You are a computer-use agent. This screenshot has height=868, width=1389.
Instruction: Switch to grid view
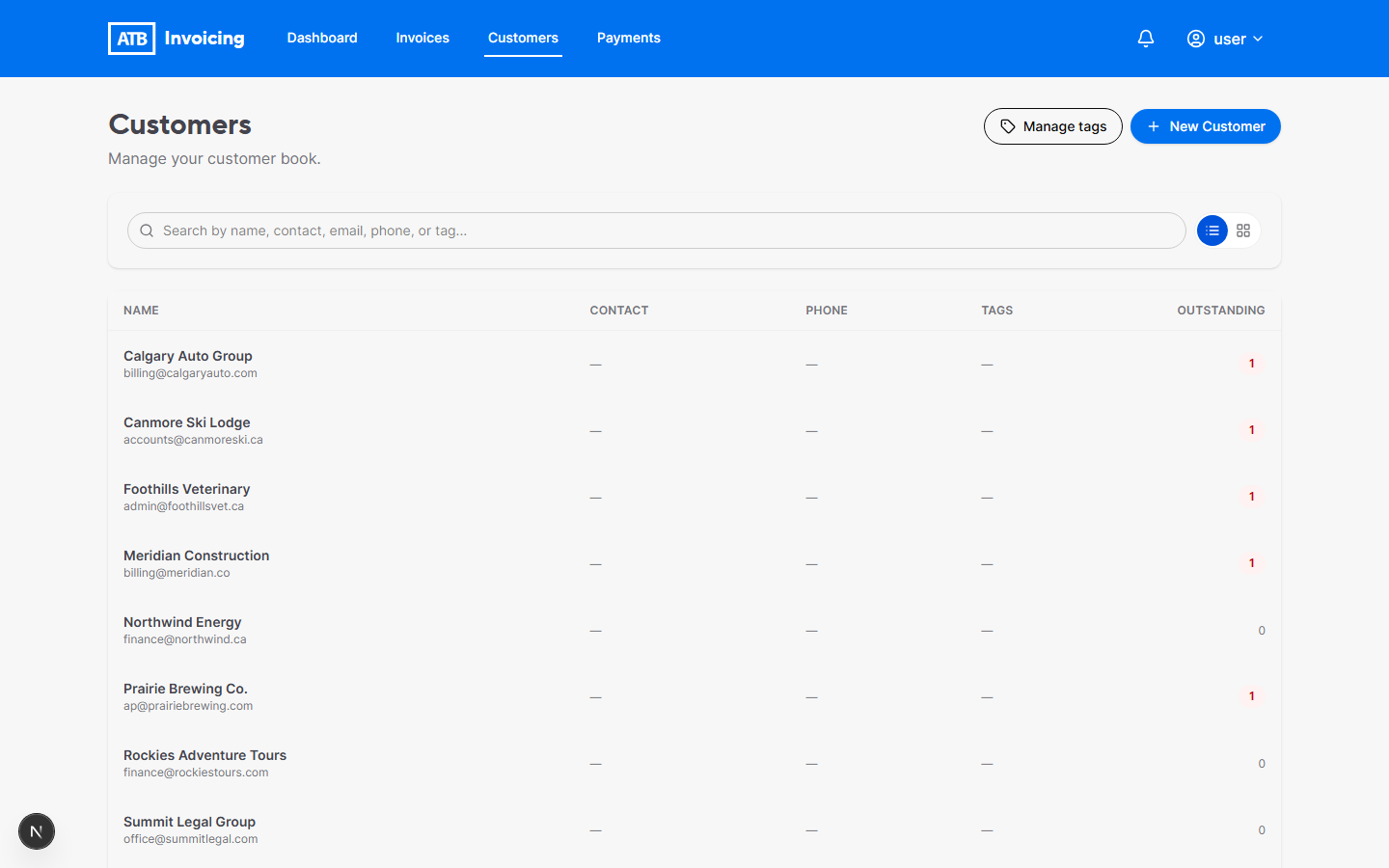coord(1243,231)
